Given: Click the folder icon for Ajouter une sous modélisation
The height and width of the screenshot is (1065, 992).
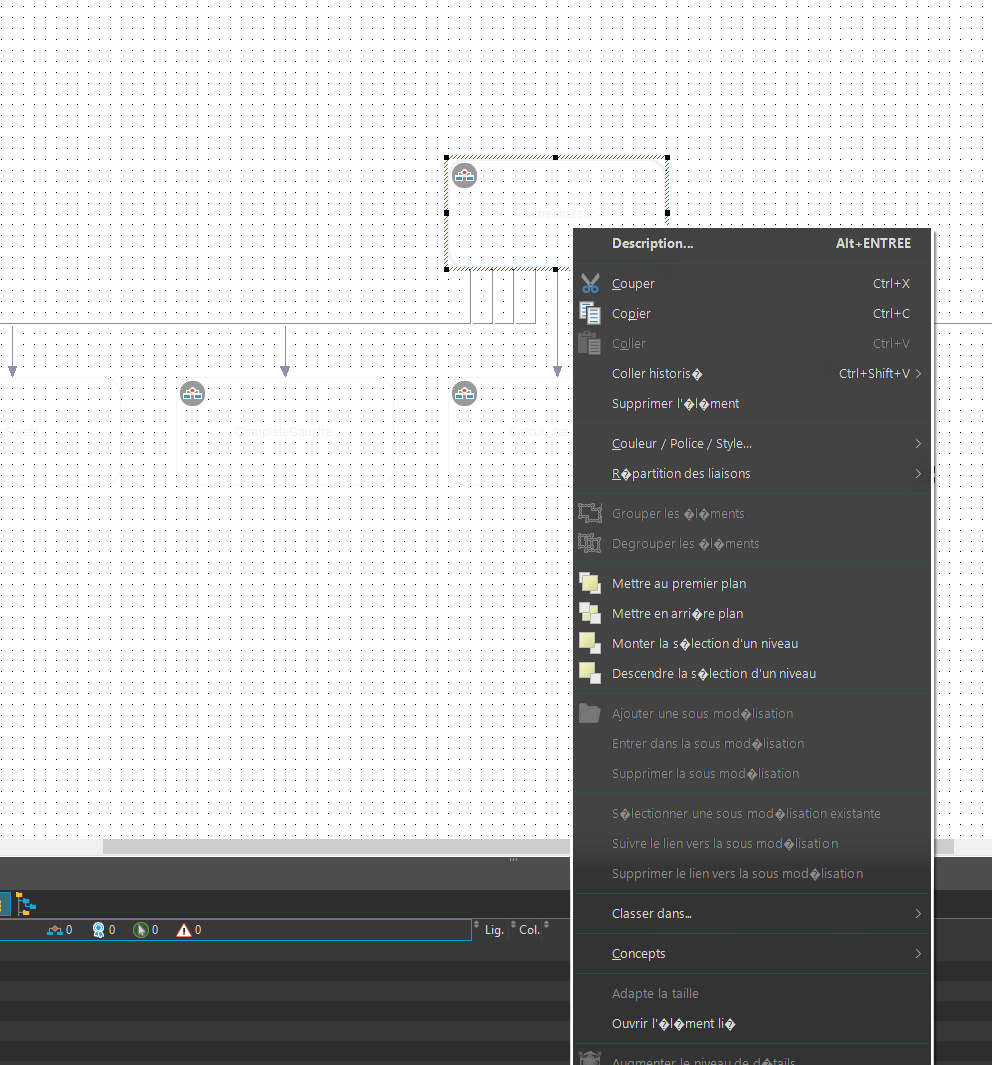Looking at the screenshot, I should click(590, 713).
